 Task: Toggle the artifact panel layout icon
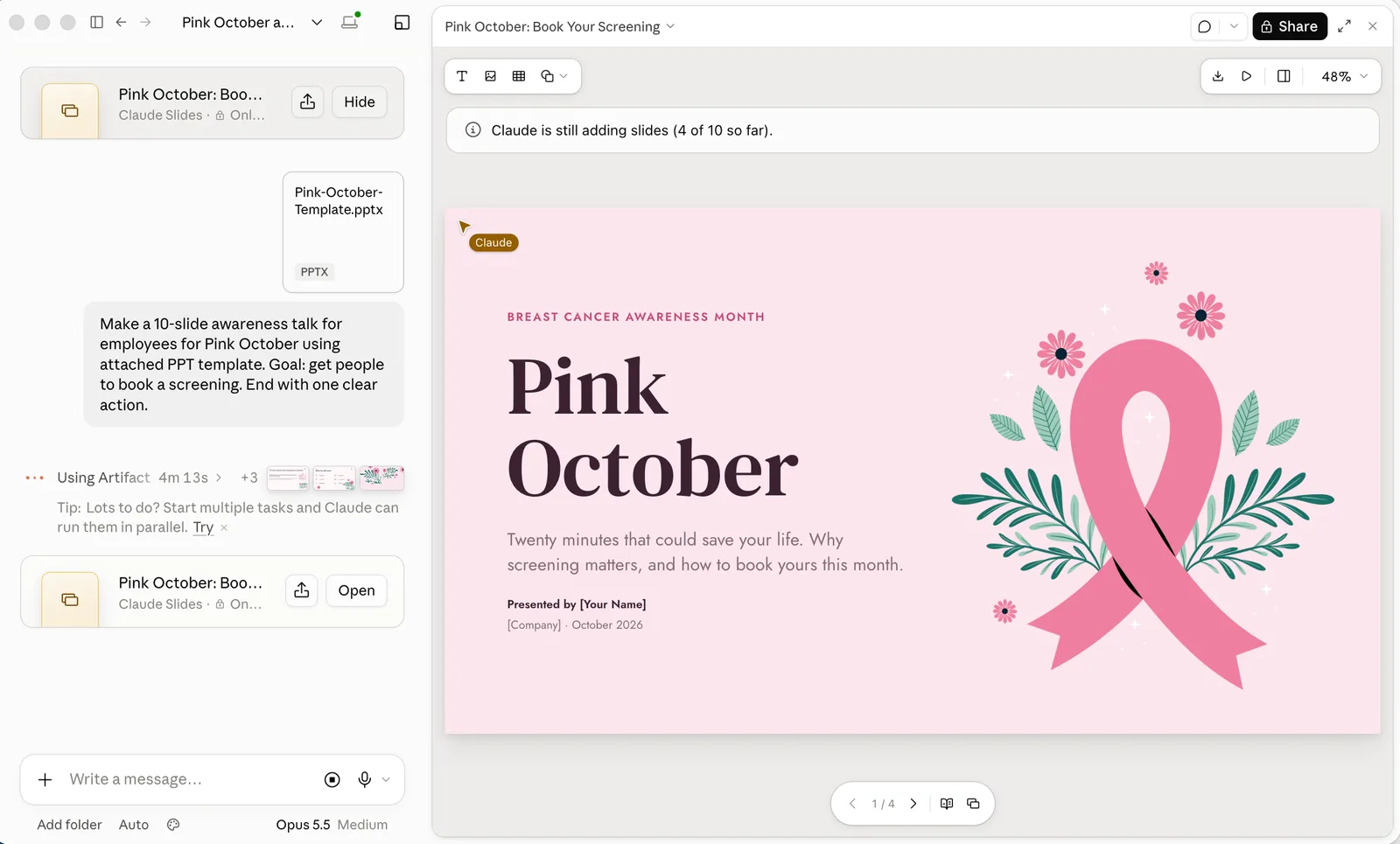tap(402, 23)
